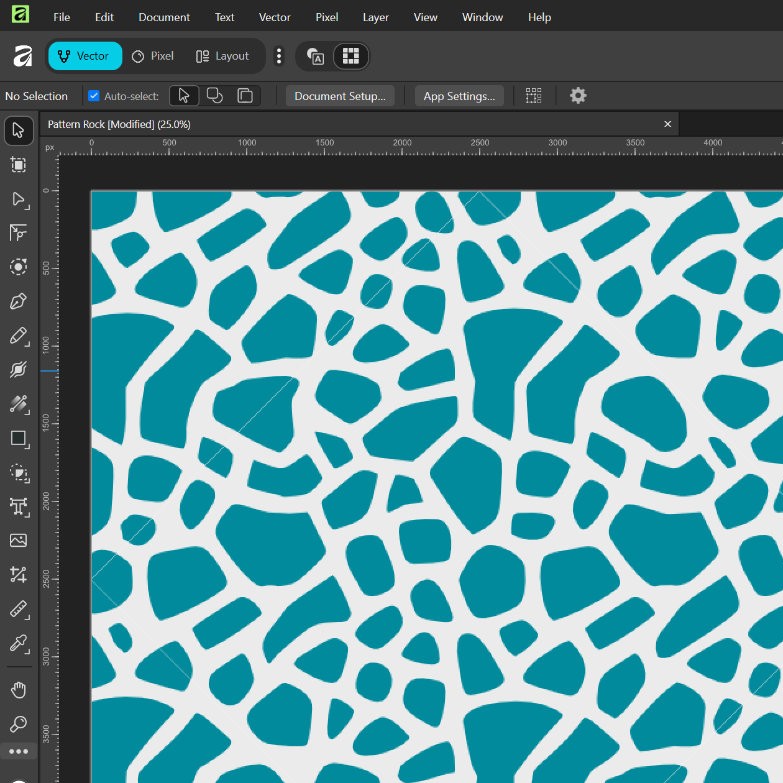The width and height of the screenshot is (783, 783).
Task: Open the Vector menu
Action: pyautogui.click(x=275, y=17)
